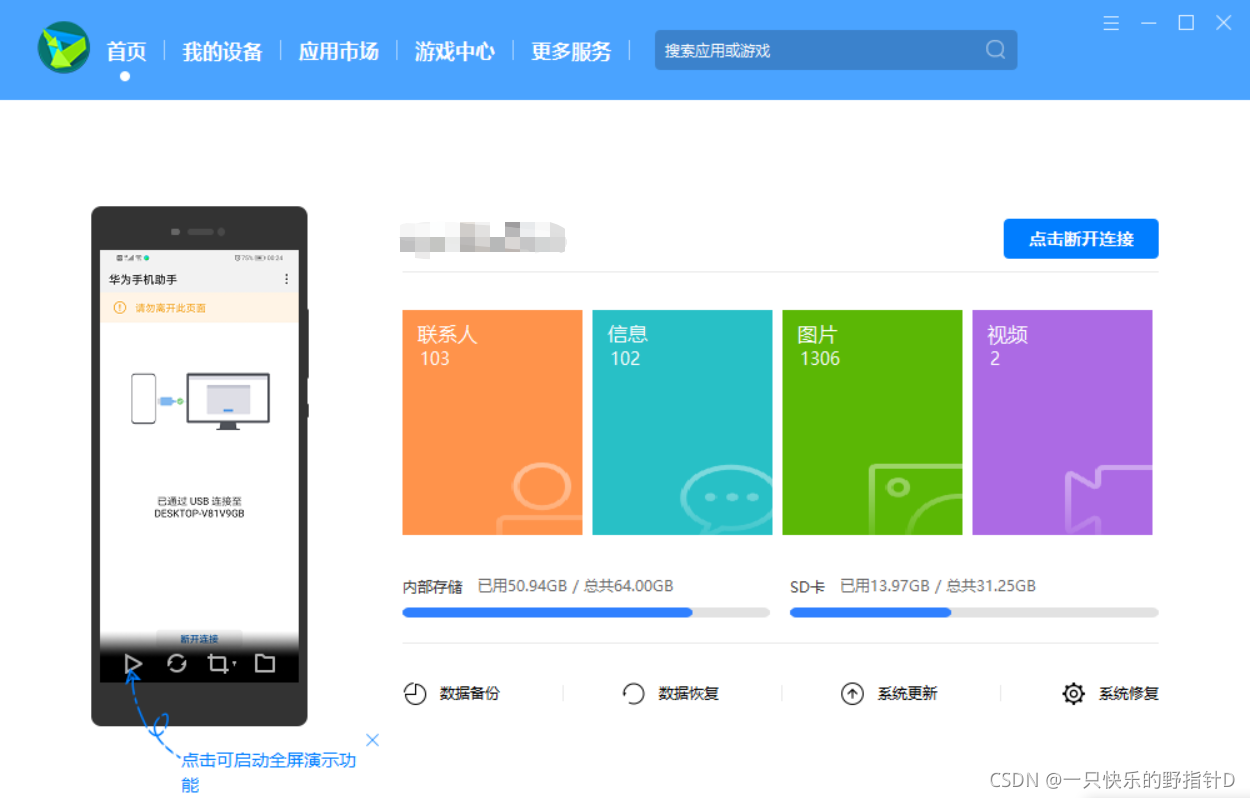Click the HiSuite logo icon
Screen dimensions: 1250x798
coord(64,47)
